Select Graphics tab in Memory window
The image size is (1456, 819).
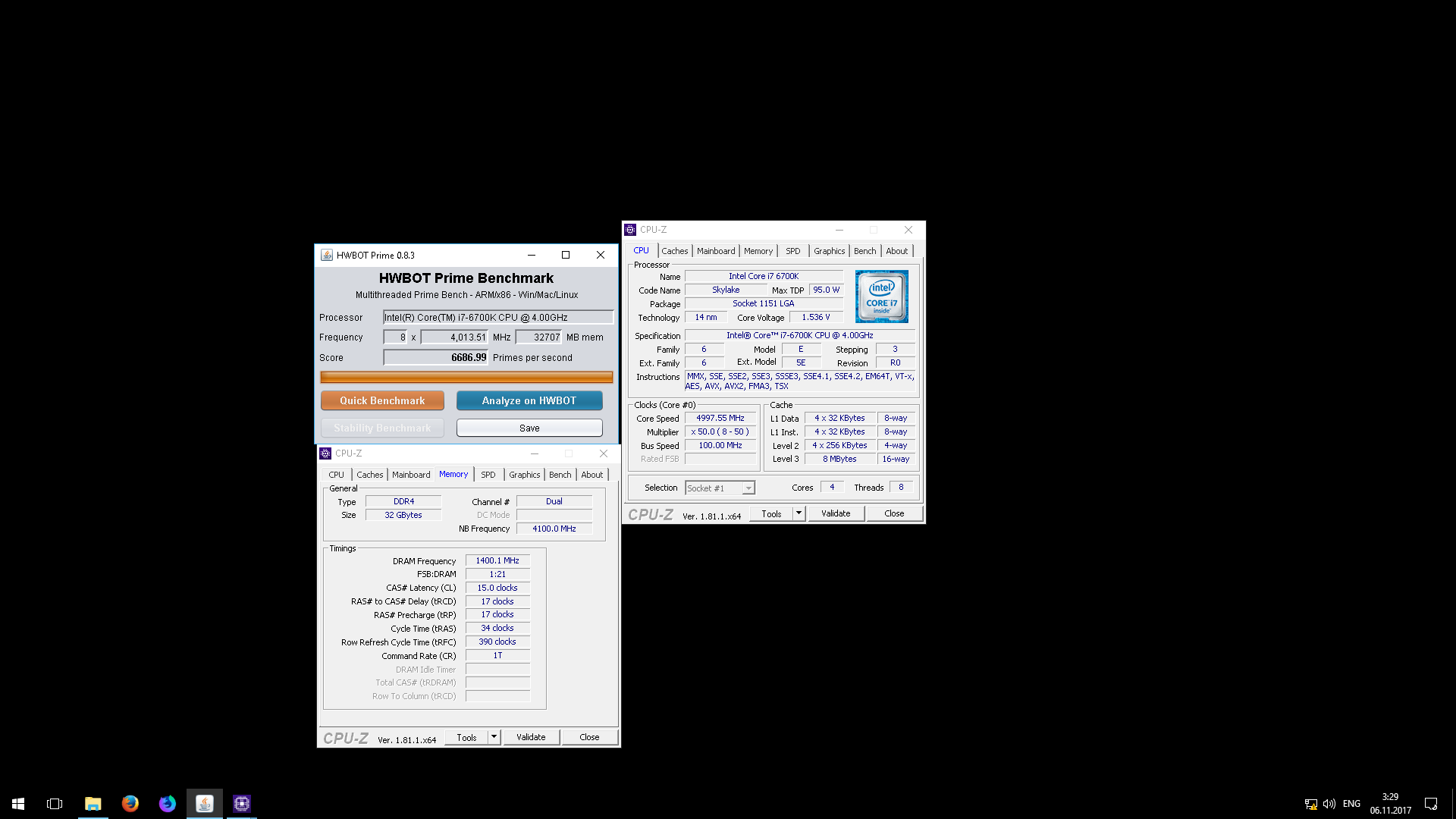[524, 475]
